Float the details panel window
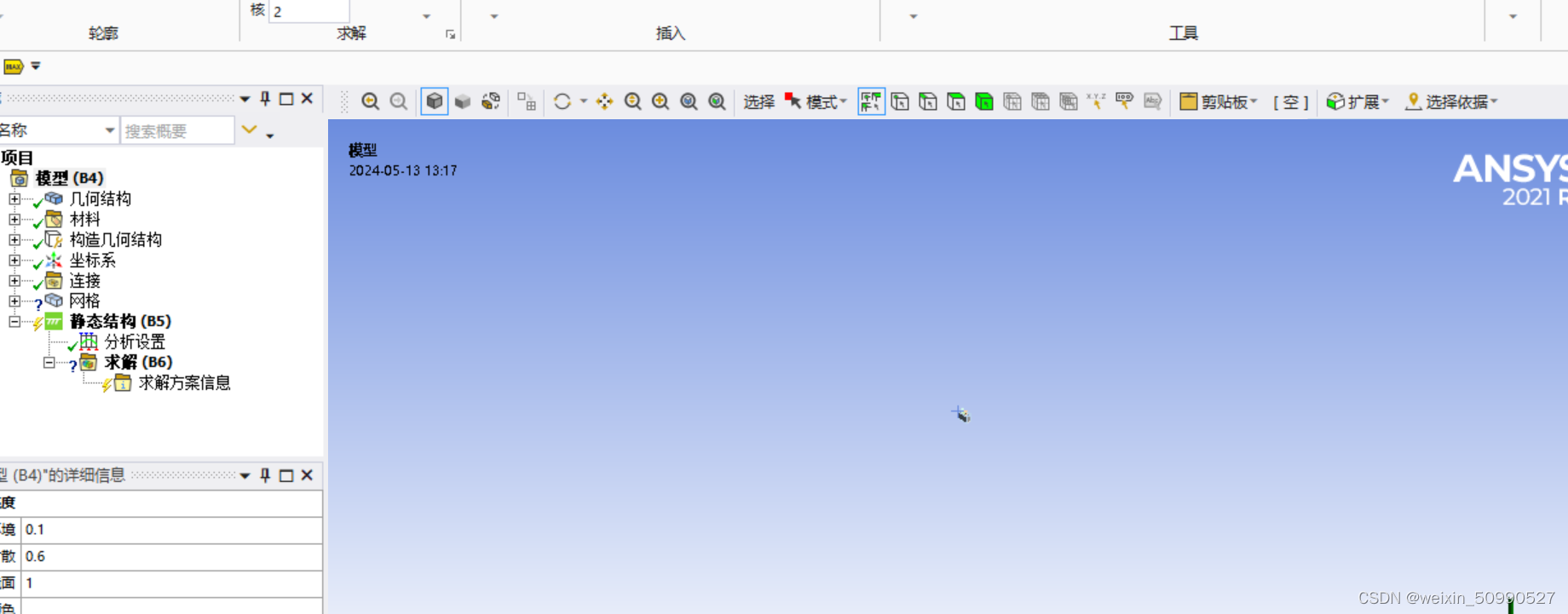Viewport: 1568px width, 614px height. 286,475
